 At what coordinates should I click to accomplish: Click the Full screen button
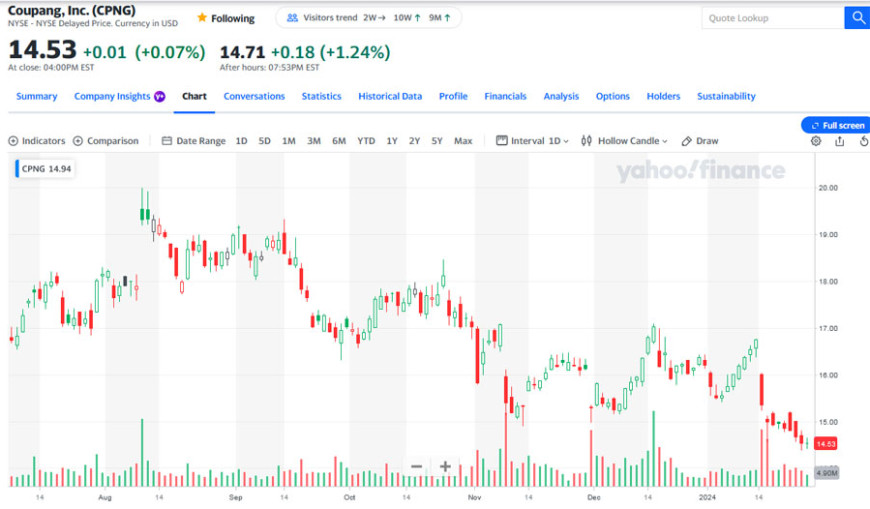tap(836, 125)
